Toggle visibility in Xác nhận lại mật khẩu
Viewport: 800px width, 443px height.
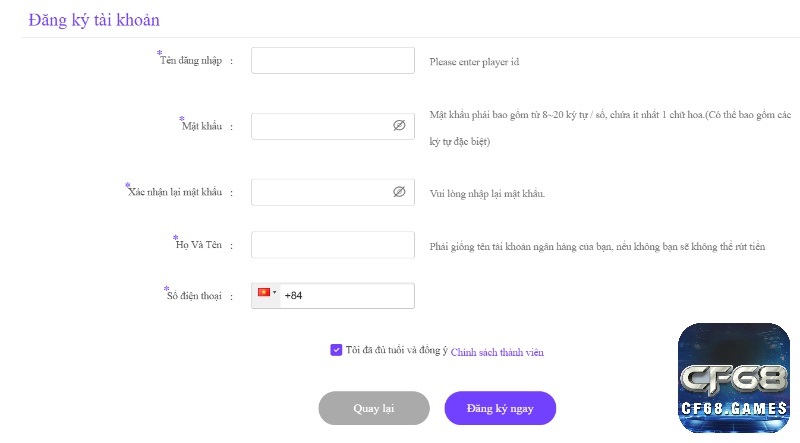(x=399, y=191)
